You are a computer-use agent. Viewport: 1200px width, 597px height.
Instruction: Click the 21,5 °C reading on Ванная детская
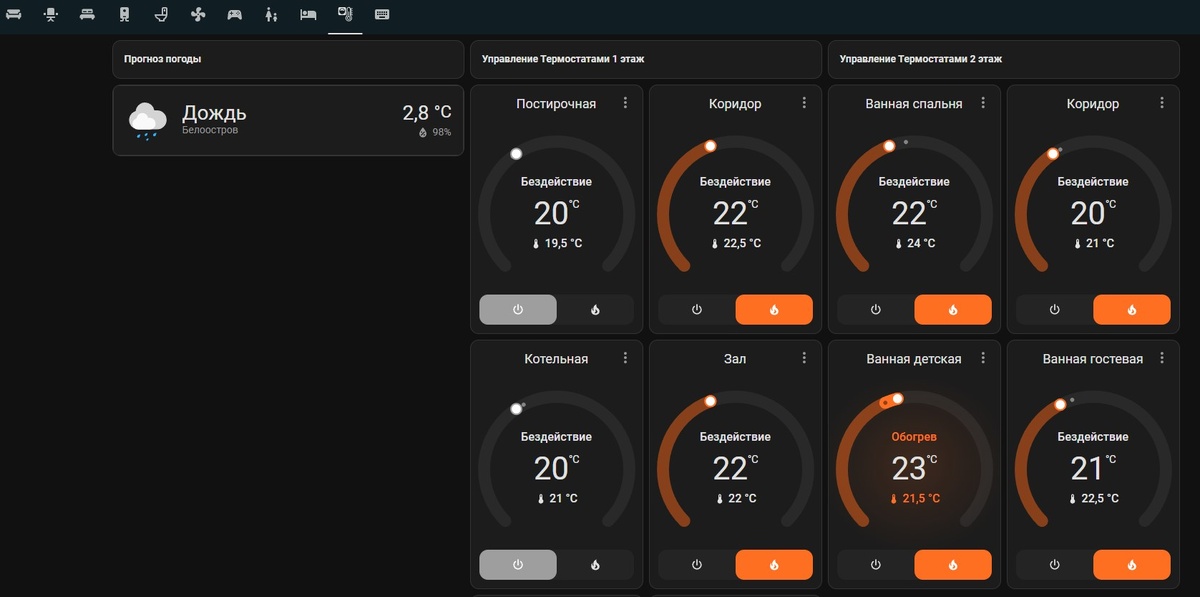pos(914,498)
